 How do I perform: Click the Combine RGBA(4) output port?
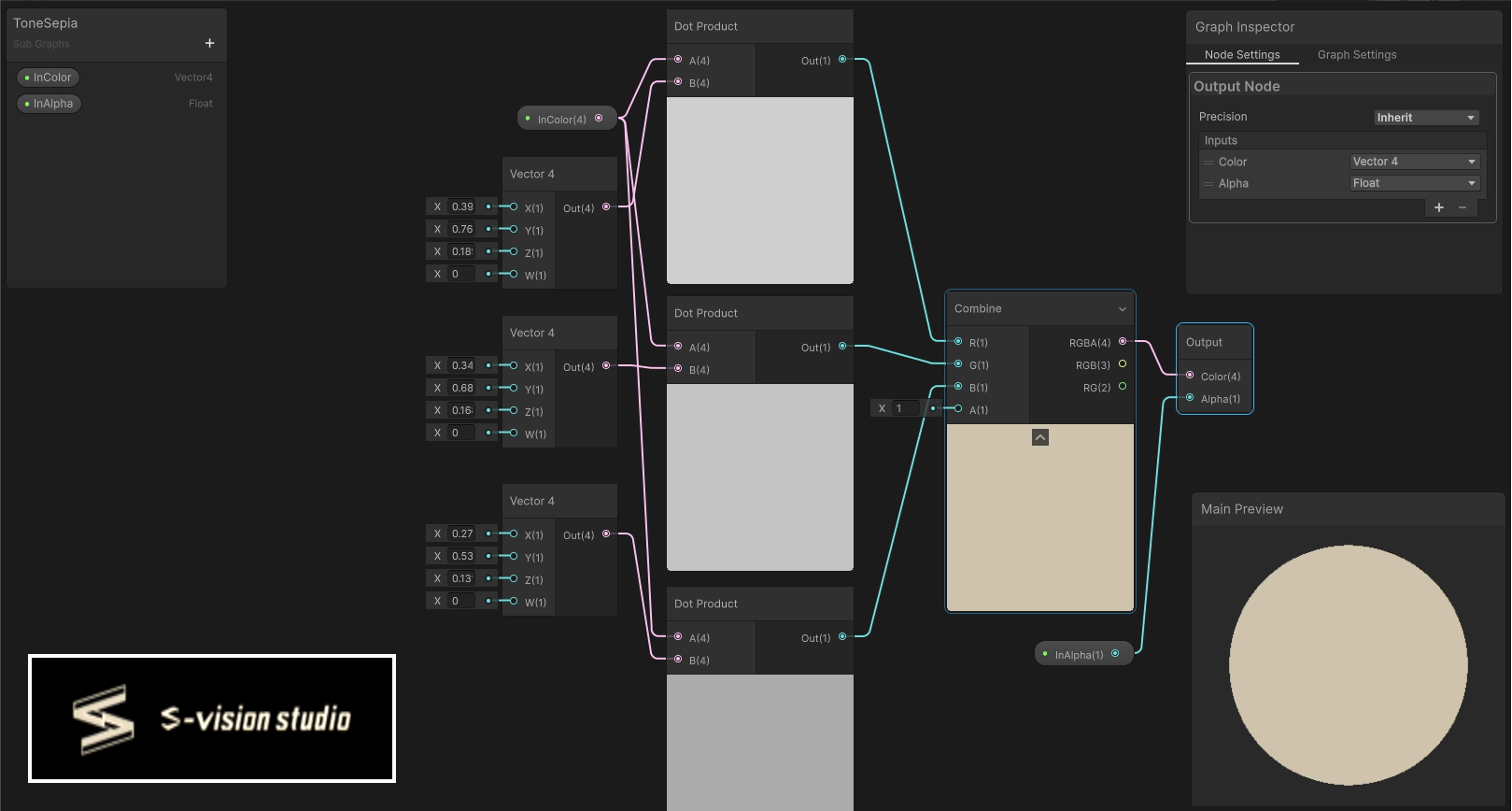1123,341
